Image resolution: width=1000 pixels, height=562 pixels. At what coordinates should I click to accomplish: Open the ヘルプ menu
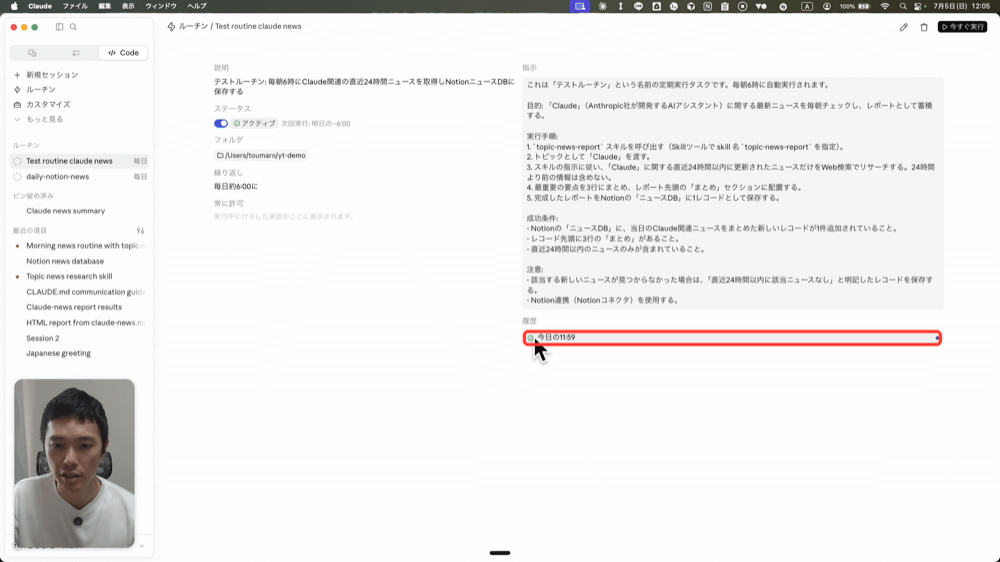(196, 6)
